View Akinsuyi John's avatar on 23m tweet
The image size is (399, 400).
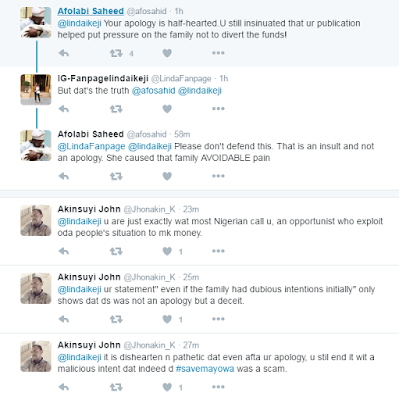(36, 221)
